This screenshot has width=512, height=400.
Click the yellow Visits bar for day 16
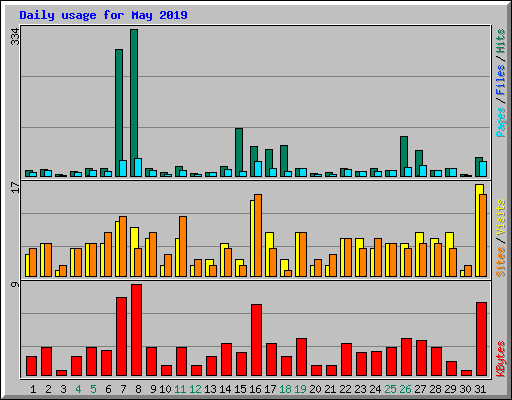click(252, 238)
